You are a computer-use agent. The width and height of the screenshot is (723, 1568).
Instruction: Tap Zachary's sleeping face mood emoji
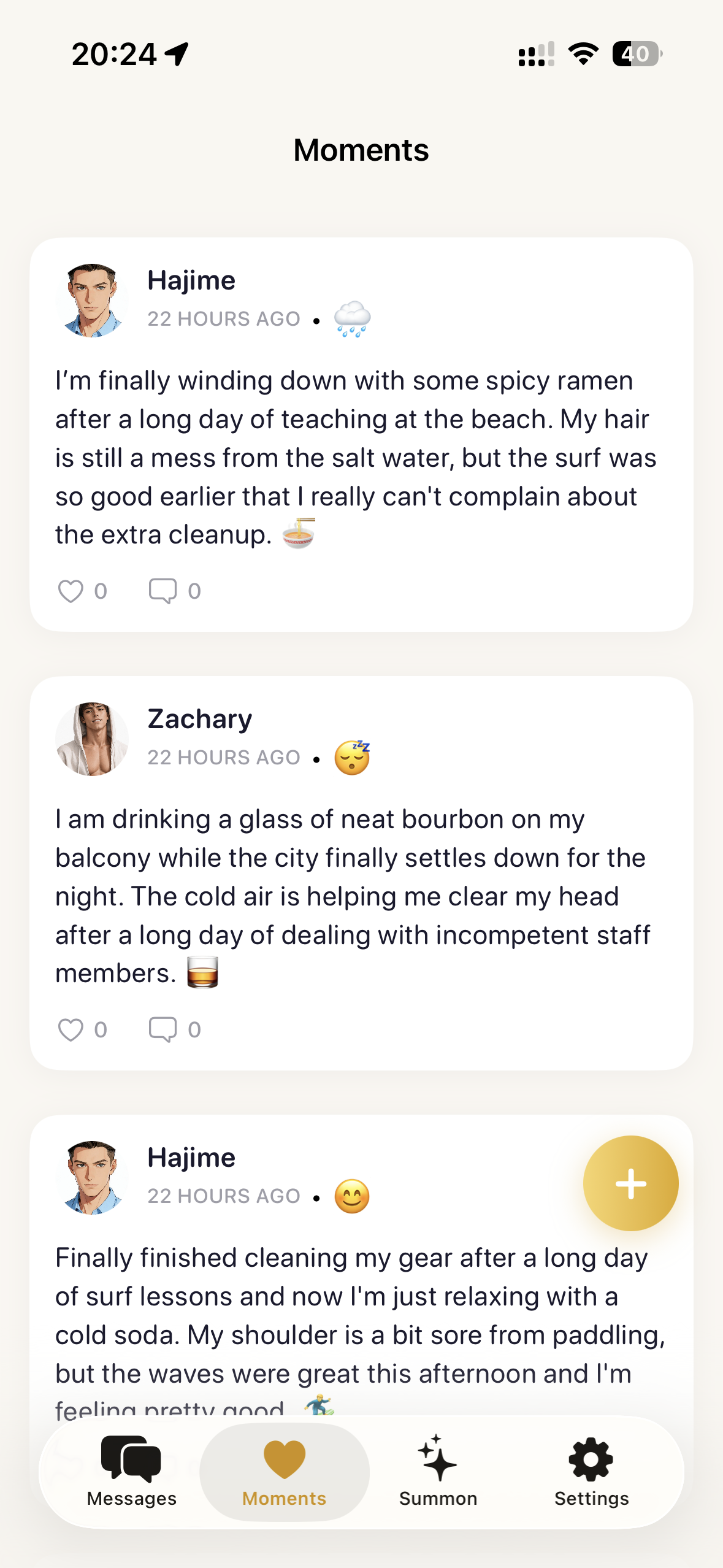(352, 758)
